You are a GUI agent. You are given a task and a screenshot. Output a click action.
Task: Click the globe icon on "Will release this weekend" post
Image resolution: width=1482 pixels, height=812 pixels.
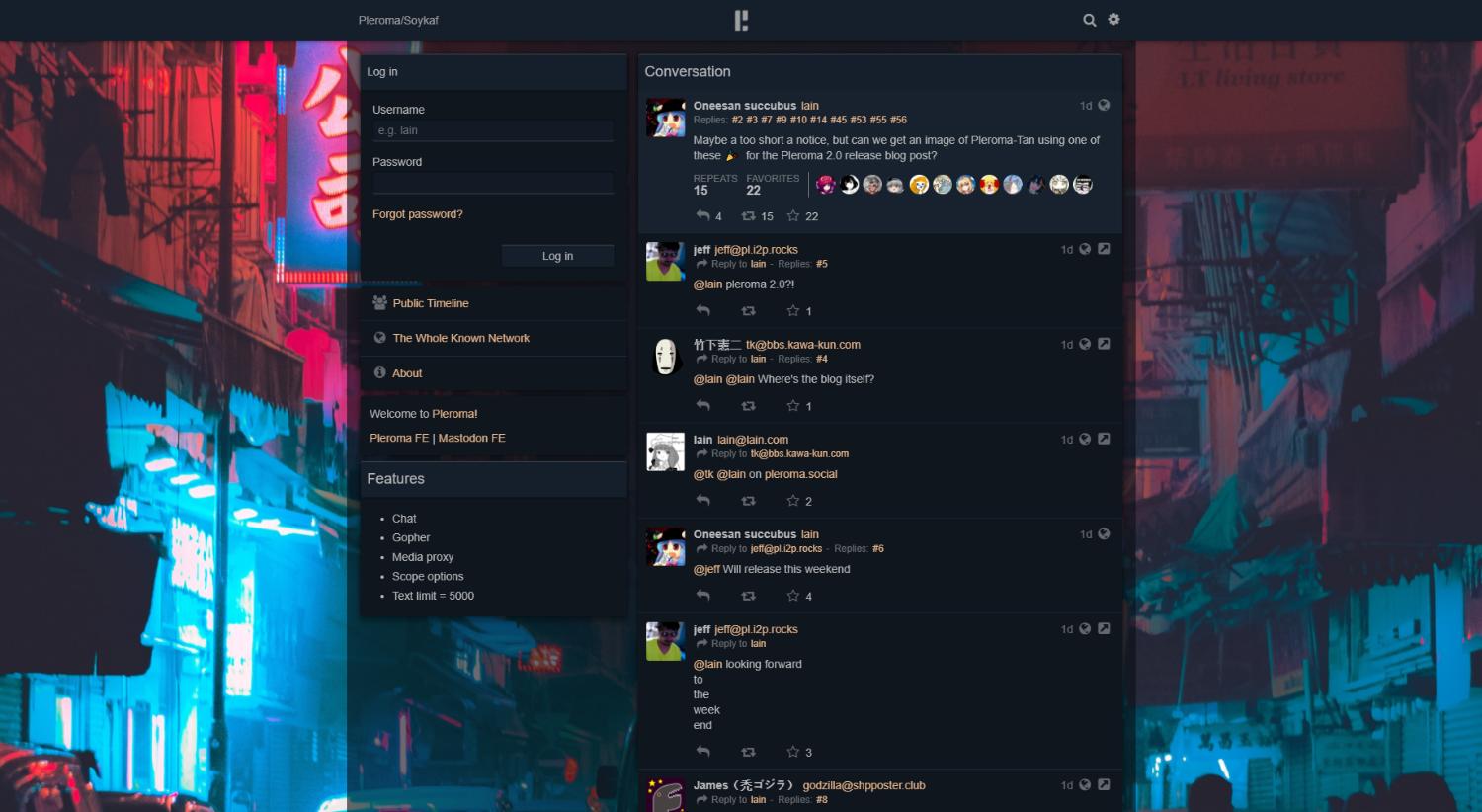(1104, 533)
